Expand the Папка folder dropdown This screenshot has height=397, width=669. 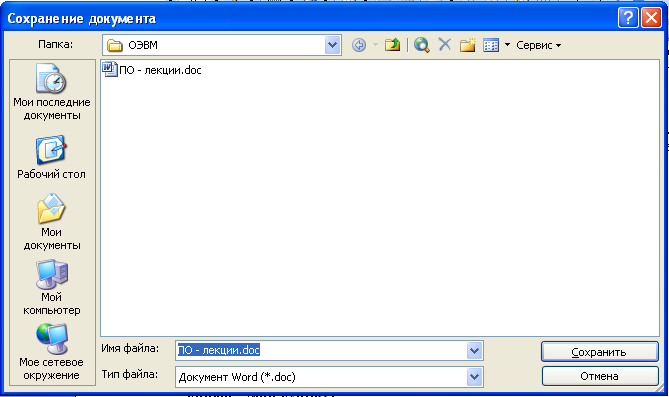[x=332, y=45]
